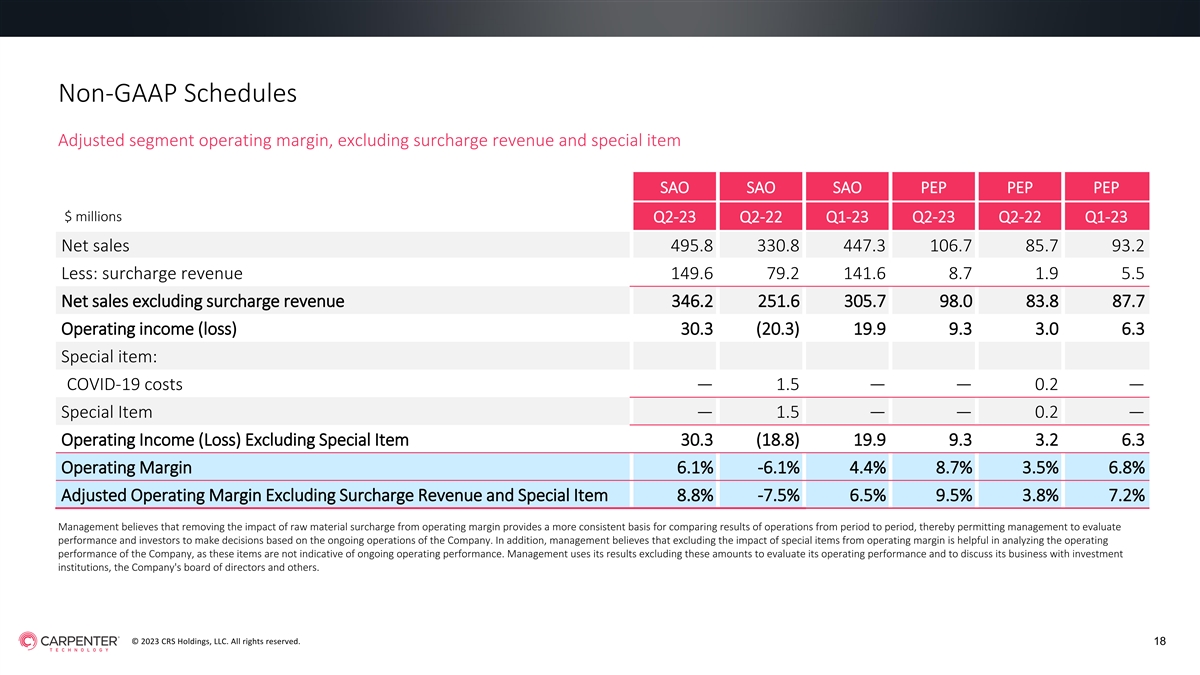Viewport: 1200px width, 675px height.
Task: Click the PEP Q2-23 column header
Action: click(933, 202)
